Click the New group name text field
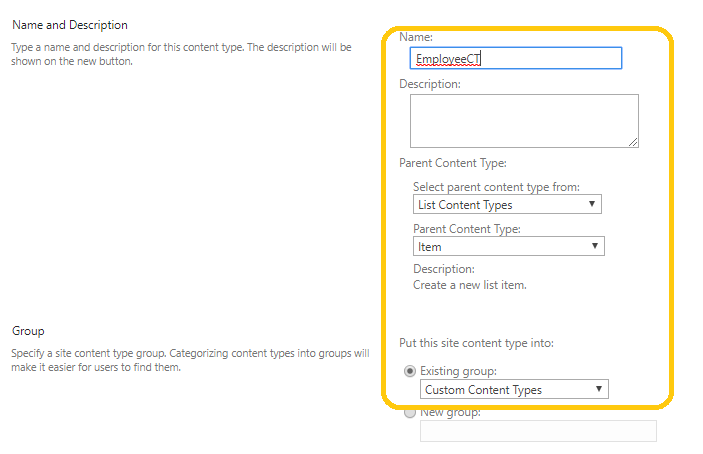 point(538,431)
